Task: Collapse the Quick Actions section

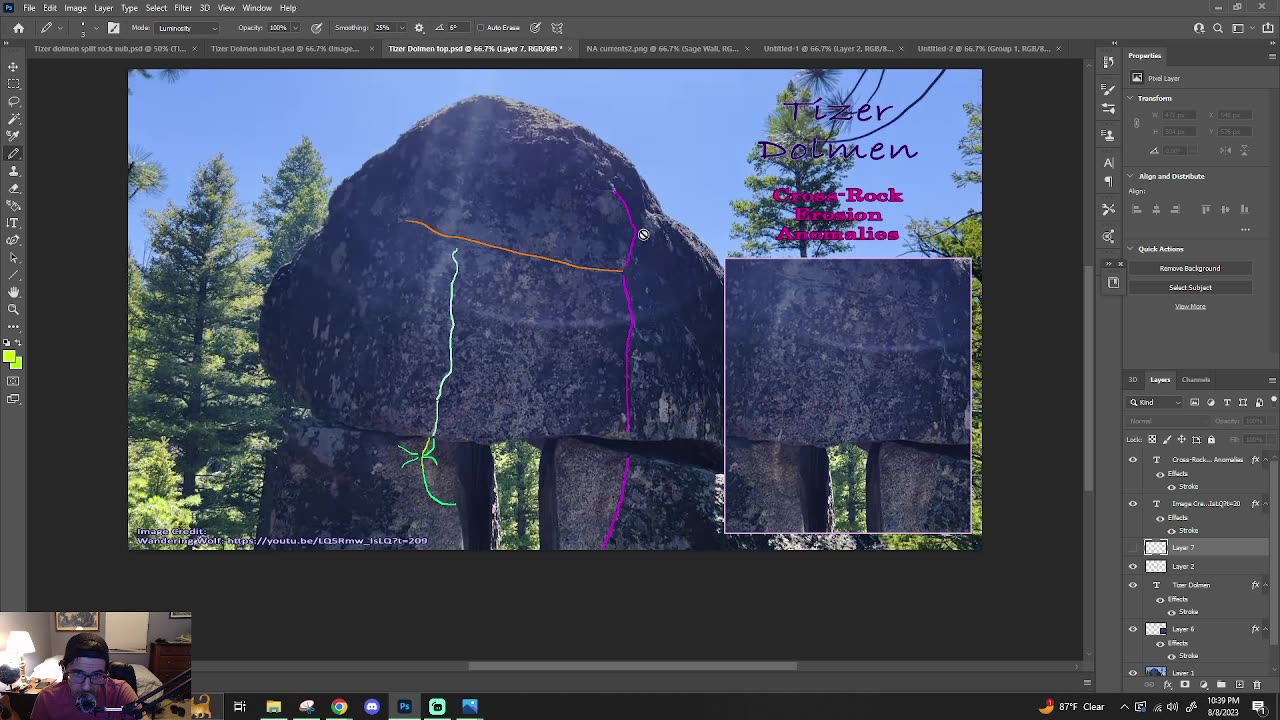Action: point(1130,249)
